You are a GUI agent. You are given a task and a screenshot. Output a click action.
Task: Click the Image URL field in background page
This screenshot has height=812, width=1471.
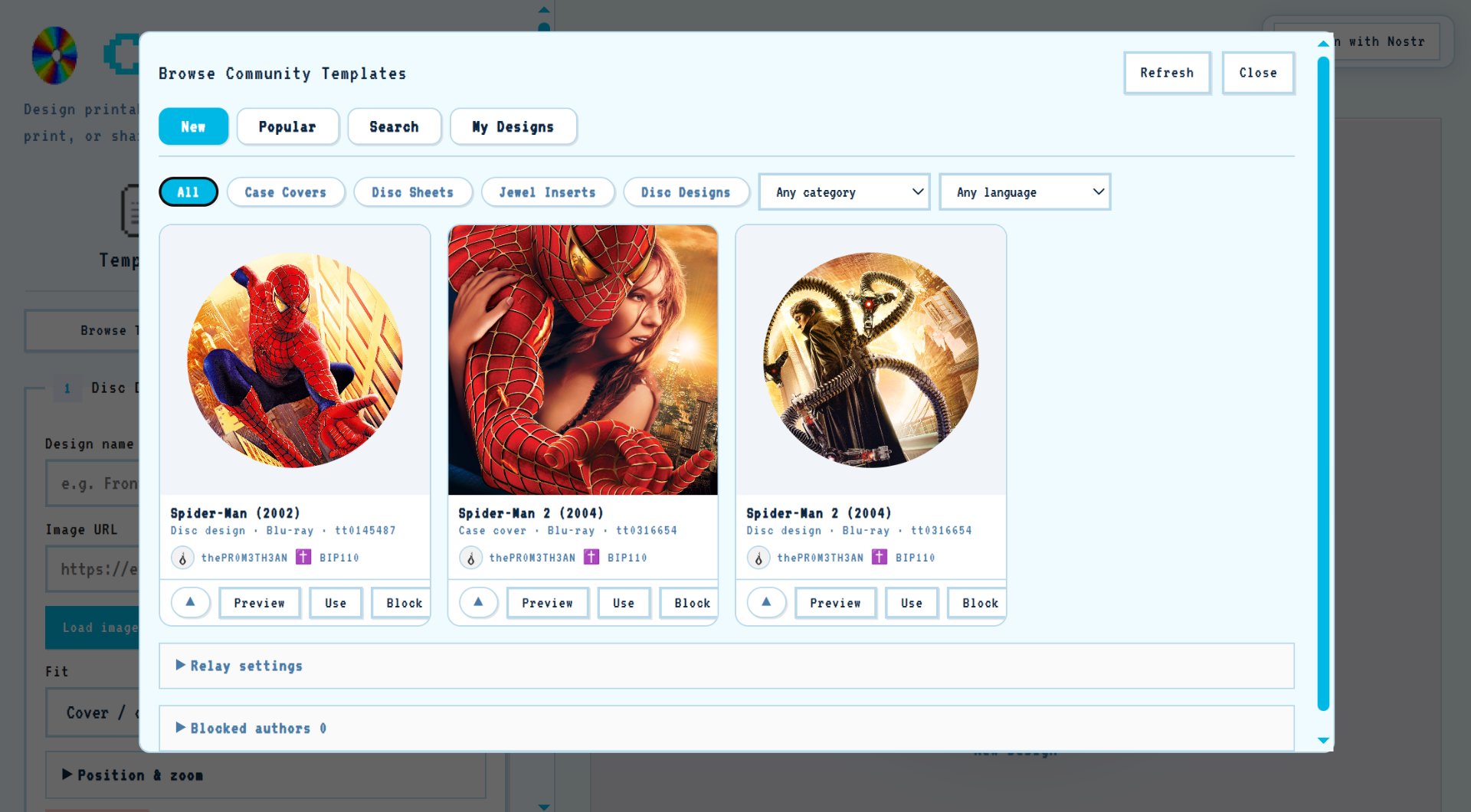click(x=92, y=569)
